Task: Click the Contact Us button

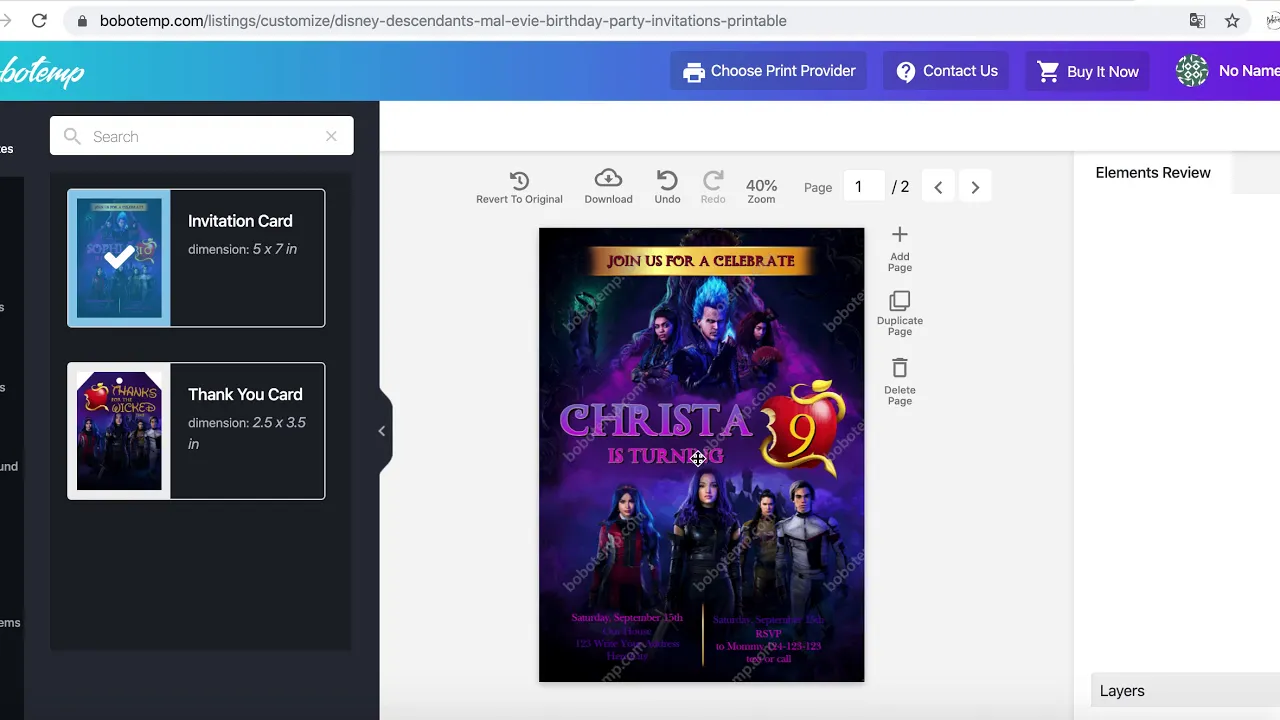Action: tap(946, 71)
